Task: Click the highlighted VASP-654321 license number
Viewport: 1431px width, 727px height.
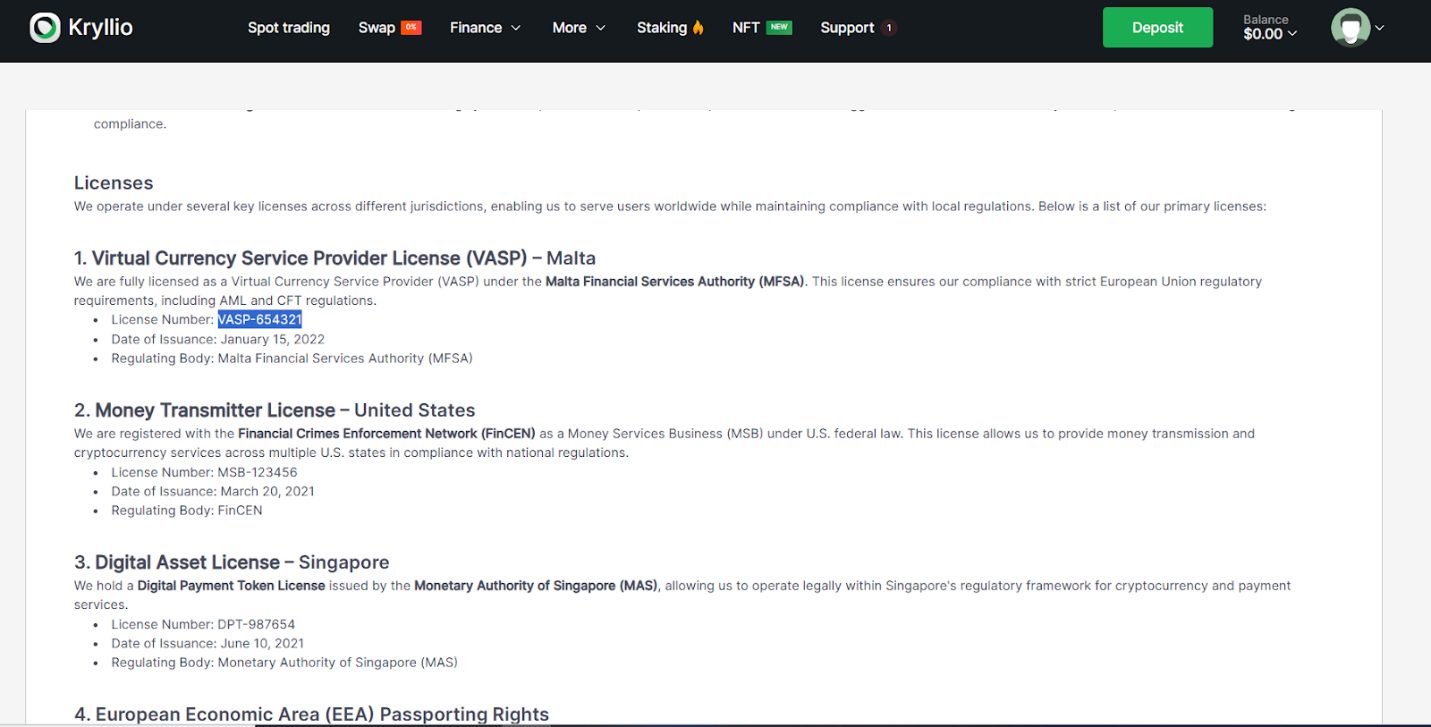Action: point(260,320)
